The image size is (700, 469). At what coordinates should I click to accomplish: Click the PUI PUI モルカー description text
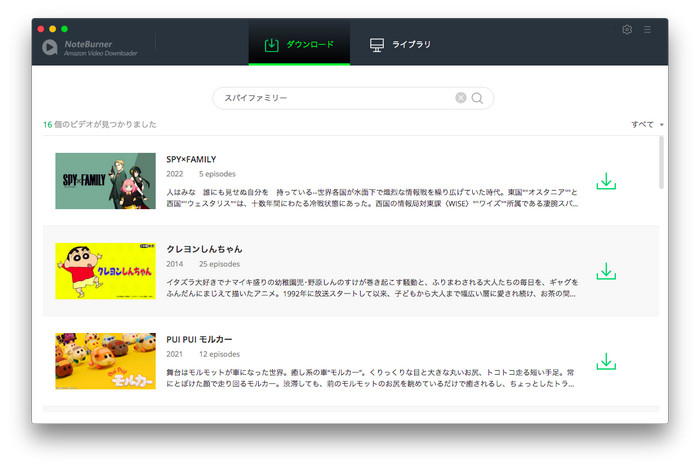click(371, 378)
